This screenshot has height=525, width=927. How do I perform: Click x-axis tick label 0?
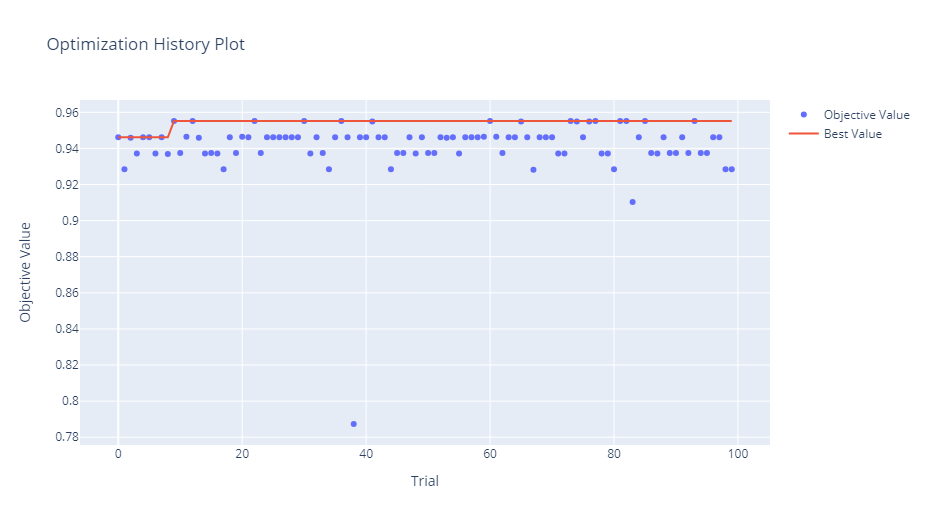click(118, 456)
